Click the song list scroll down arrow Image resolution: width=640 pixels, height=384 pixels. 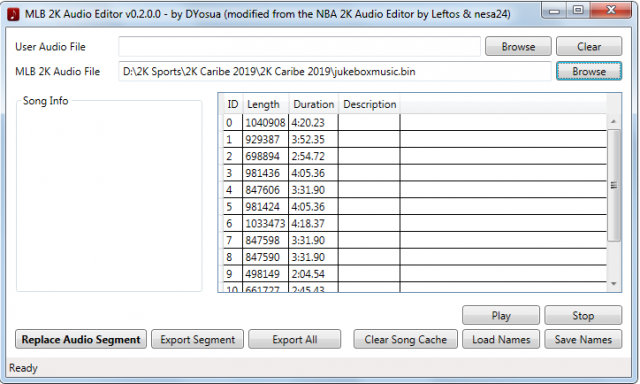(x=613, y=284)
